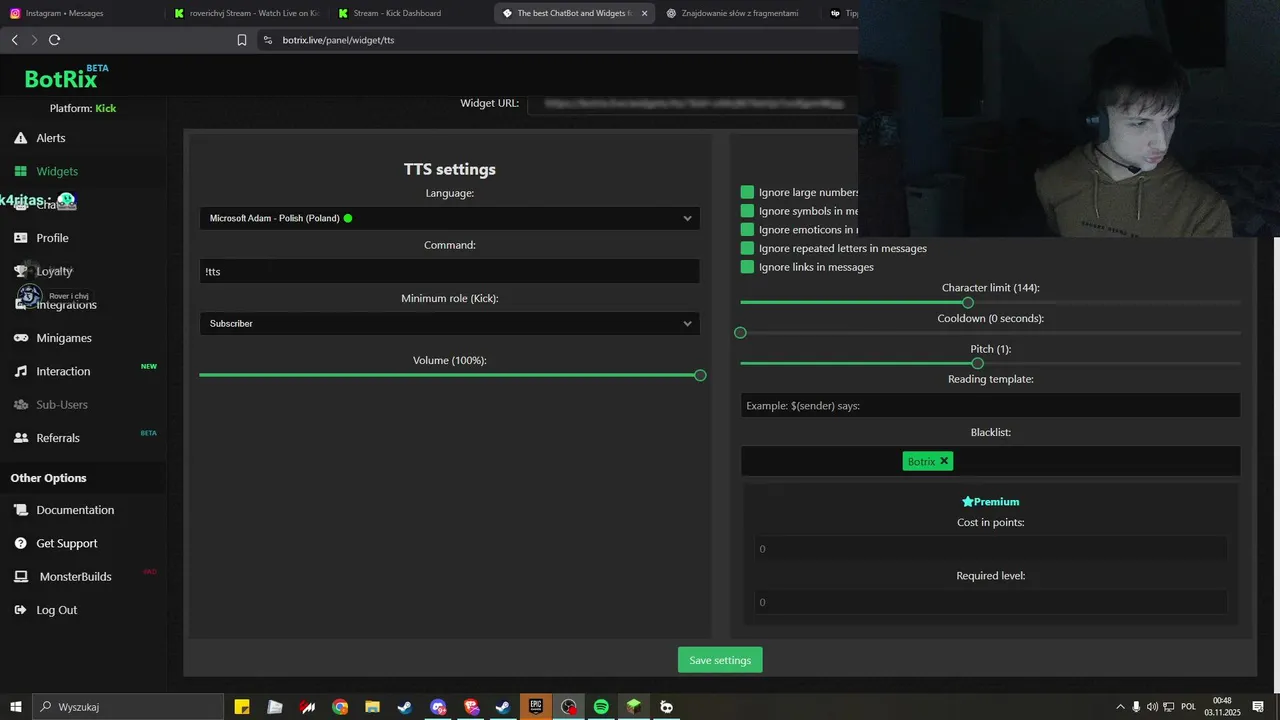Screen dimensions: 1280x720
Task: Open the notification center in system tray
Action: 1258,707
